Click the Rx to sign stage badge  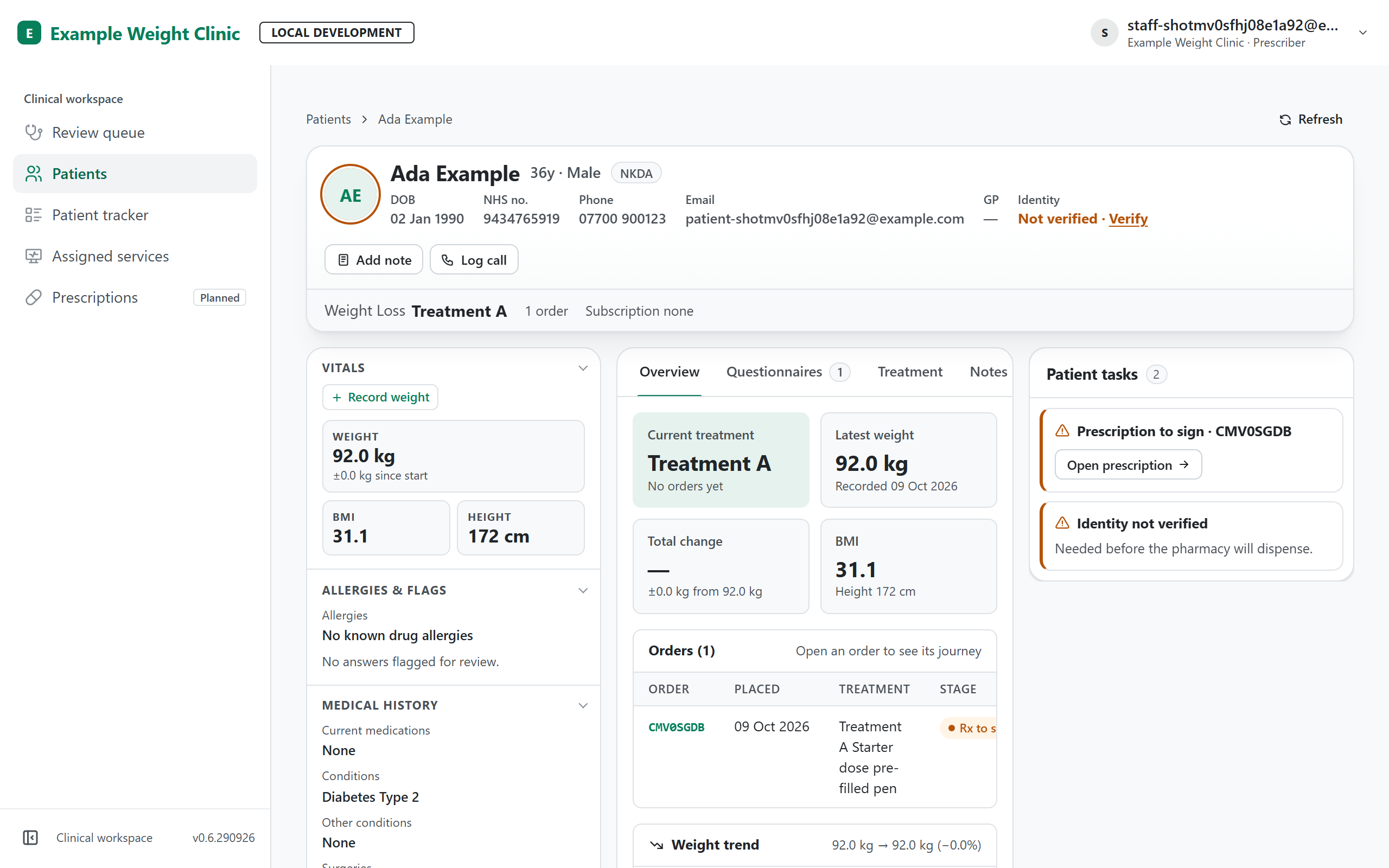[x=969, y=728]
